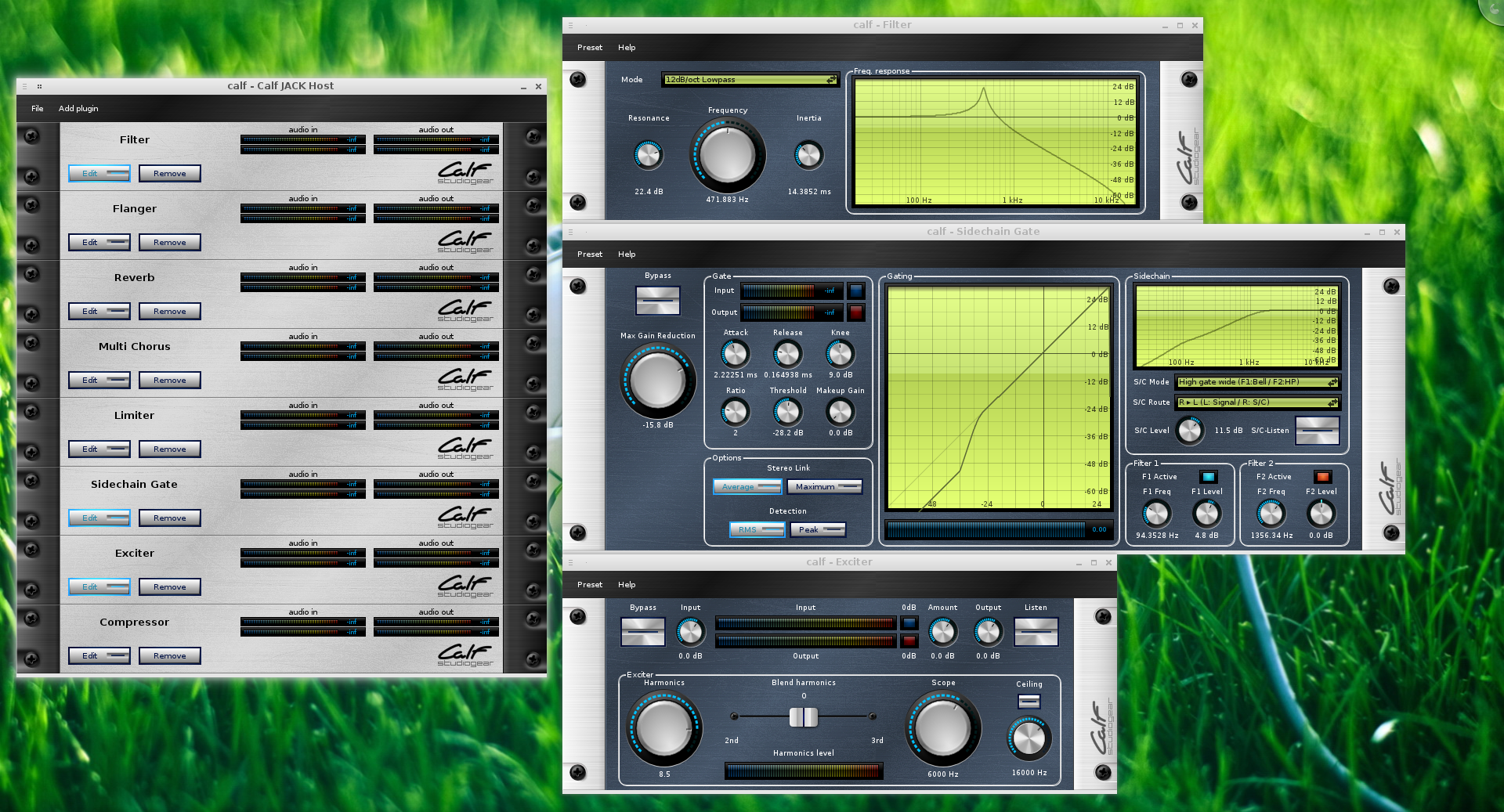Open the Filter Mode dropdown
1504x812 pixels.
[750, 80]
